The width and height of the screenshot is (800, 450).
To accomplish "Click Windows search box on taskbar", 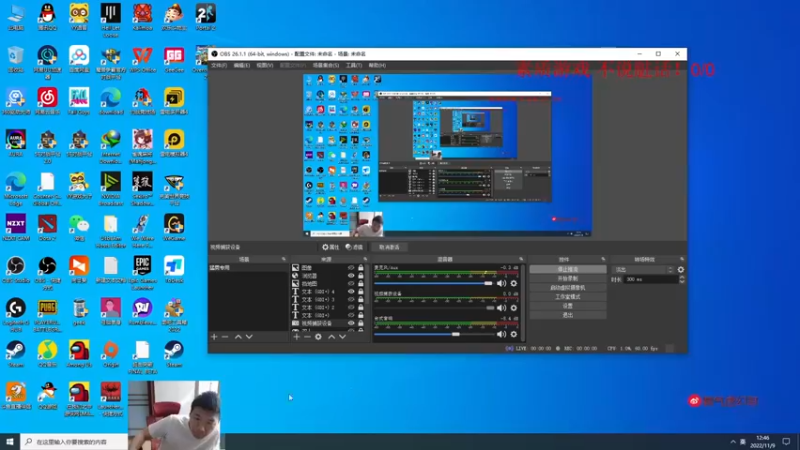I will tap(74, 442).
